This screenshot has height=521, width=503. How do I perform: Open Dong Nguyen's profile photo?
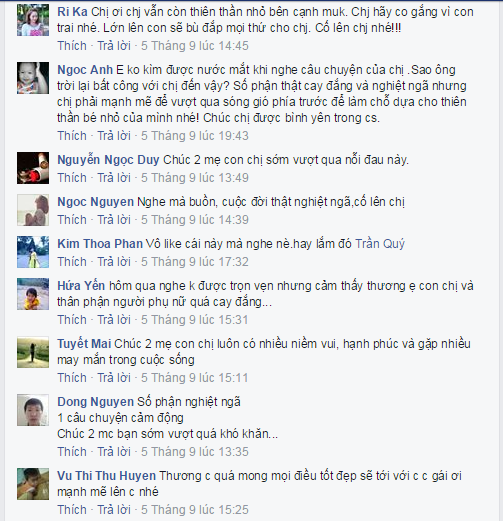33,410
